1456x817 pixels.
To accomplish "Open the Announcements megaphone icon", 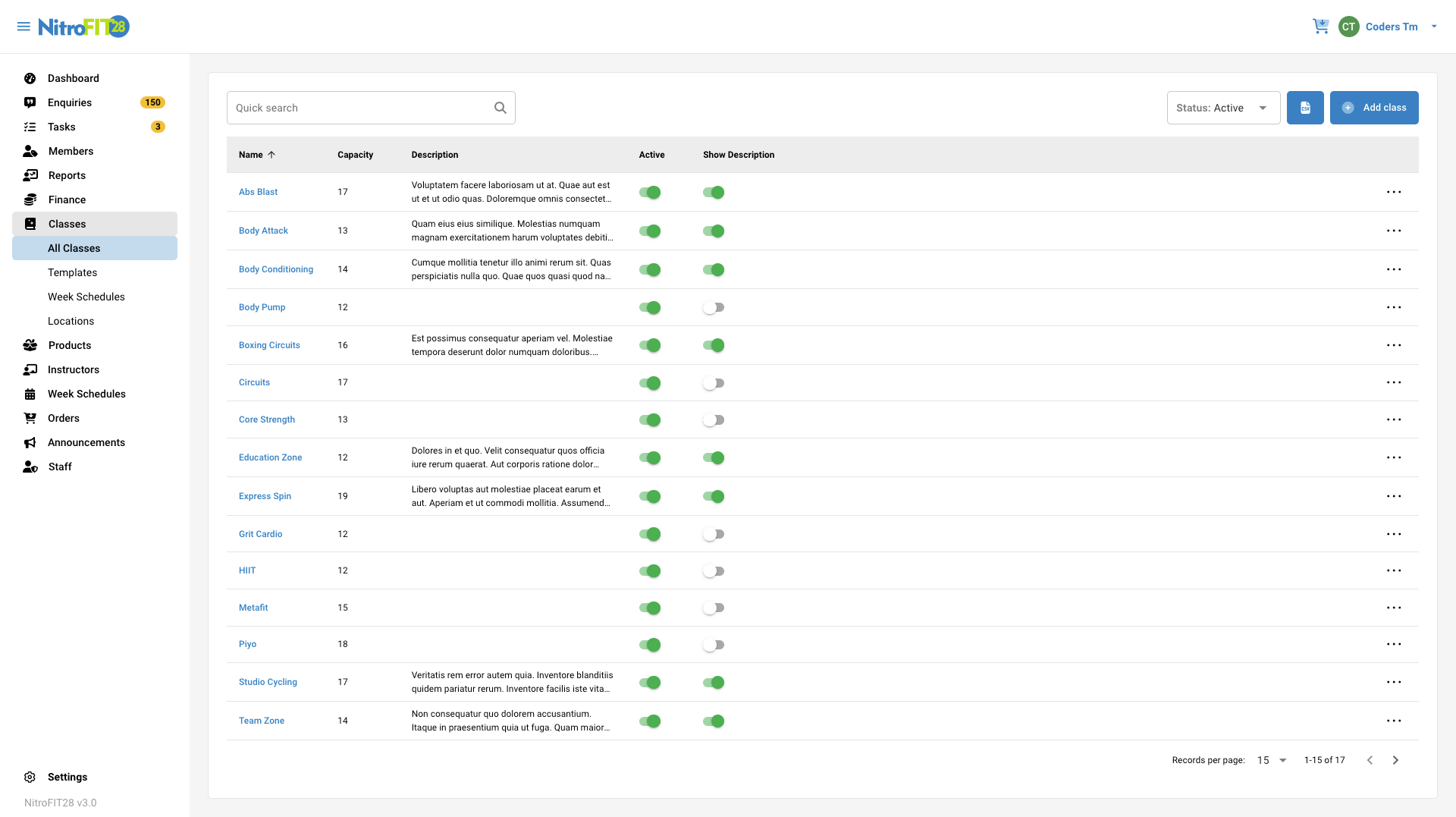I will pos(30,442).
